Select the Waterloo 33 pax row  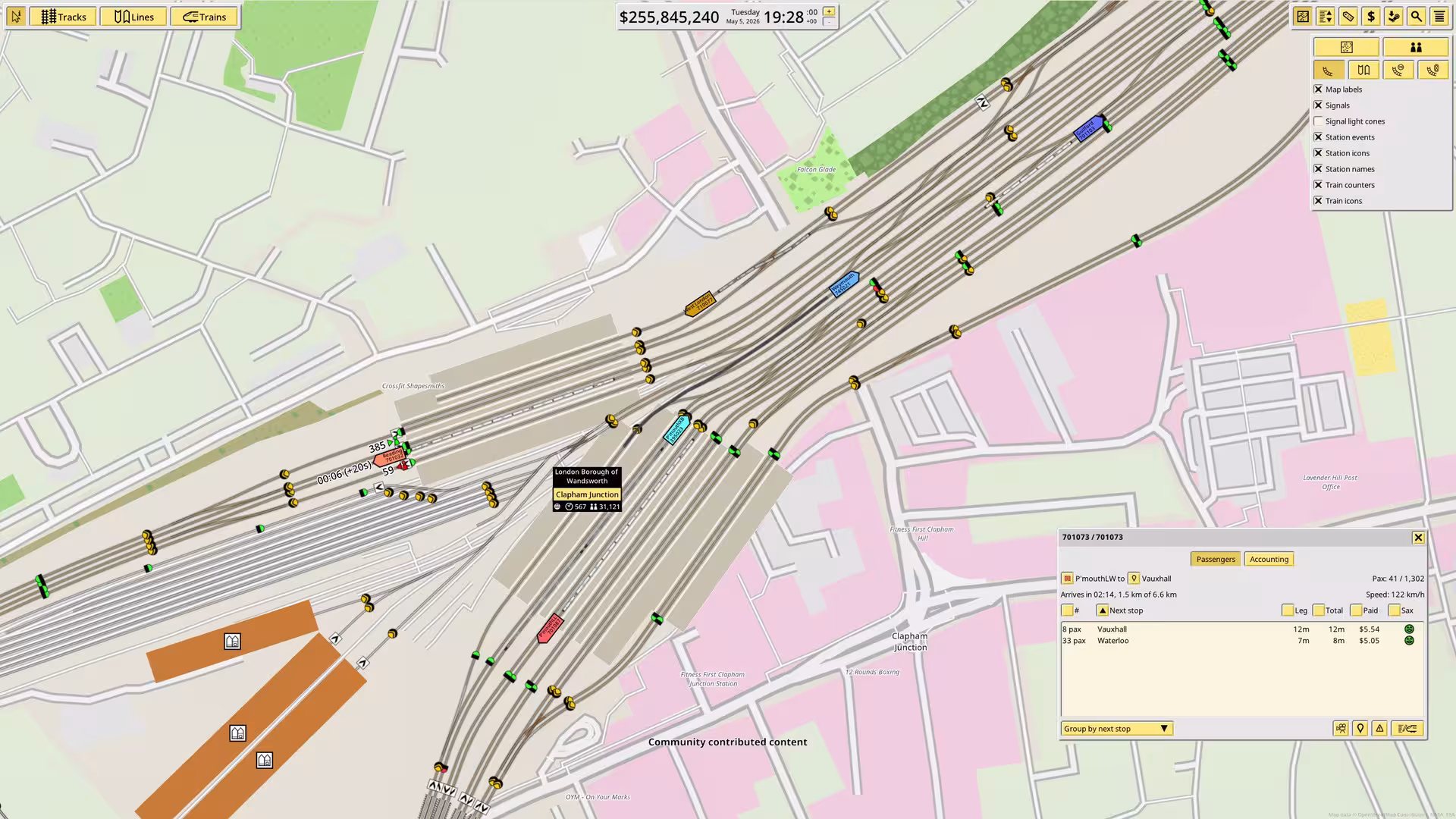1241,640
